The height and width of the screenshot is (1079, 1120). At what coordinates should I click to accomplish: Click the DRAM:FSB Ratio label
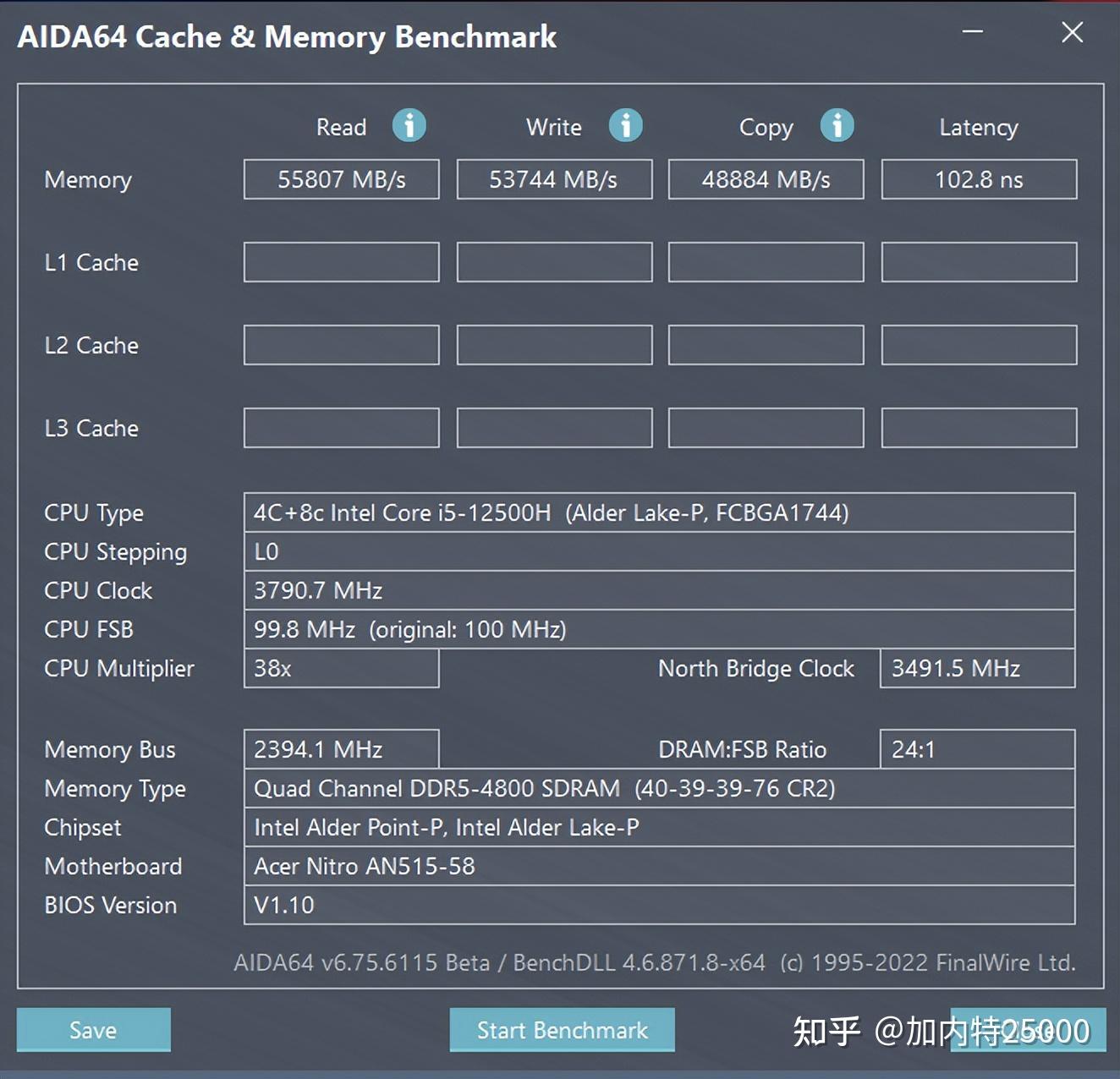click(x=743, y=749)
